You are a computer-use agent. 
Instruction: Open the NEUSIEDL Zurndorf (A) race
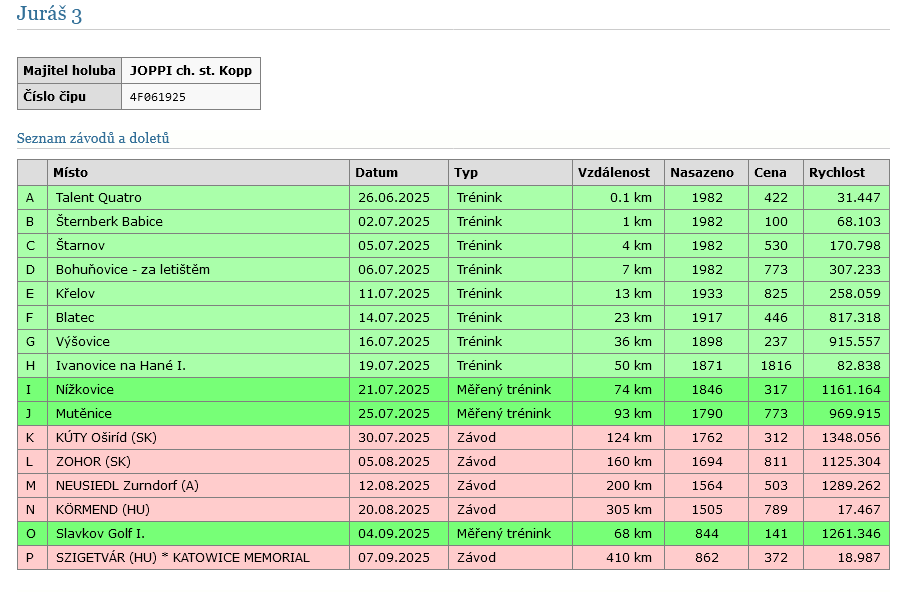(127, 486)
